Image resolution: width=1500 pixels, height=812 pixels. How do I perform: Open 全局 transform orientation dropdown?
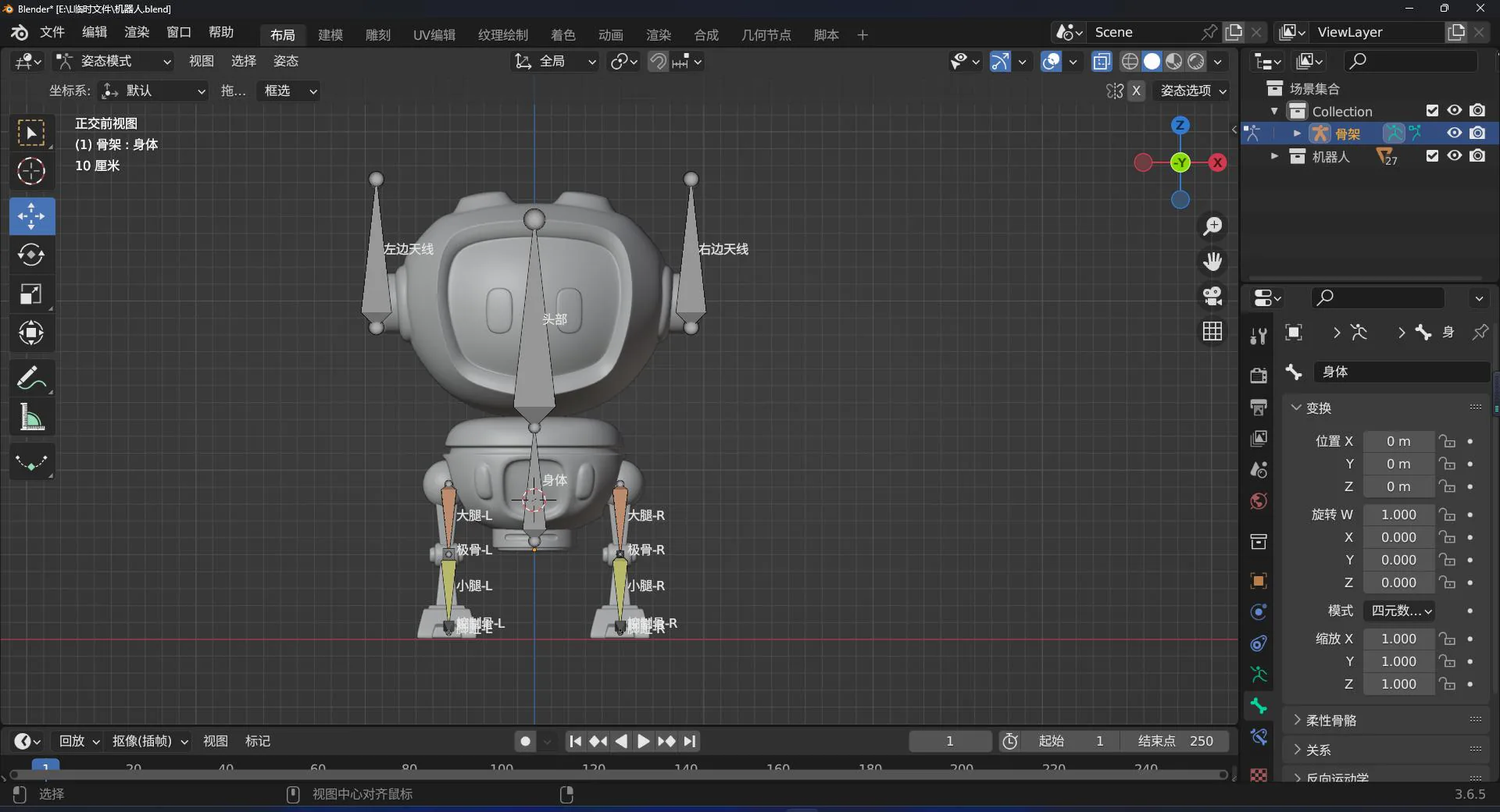pos(555,61)
